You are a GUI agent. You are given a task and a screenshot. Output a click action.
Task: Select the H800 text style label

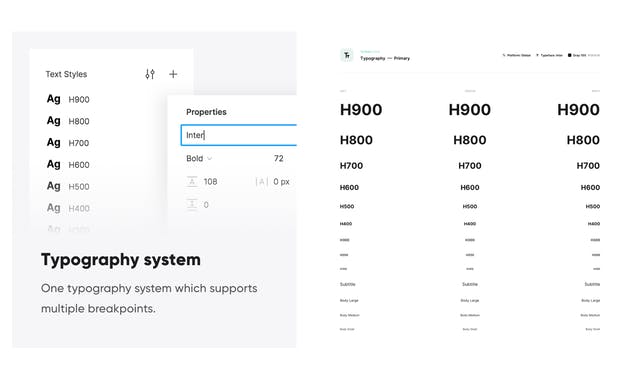[79, 122]
